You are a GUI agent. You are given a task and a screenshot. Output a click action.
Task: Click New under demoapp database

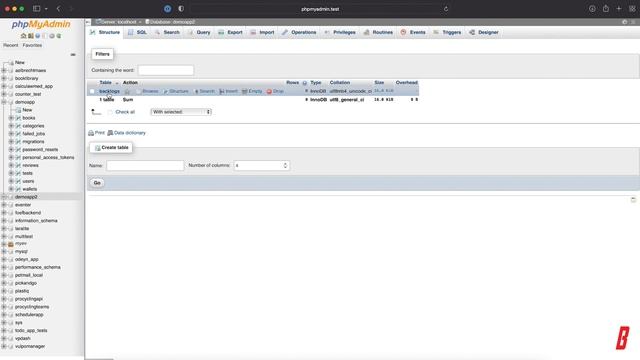point(27,110)
